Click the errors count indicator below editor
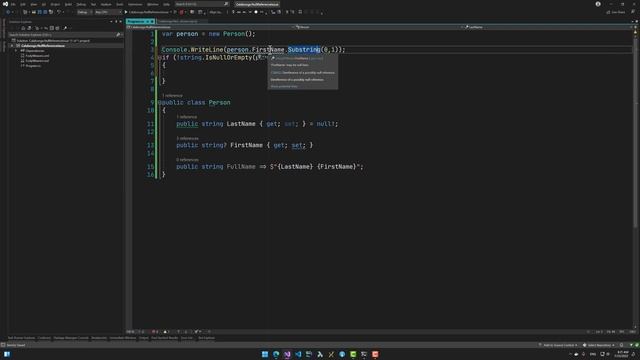 (155, 332)
